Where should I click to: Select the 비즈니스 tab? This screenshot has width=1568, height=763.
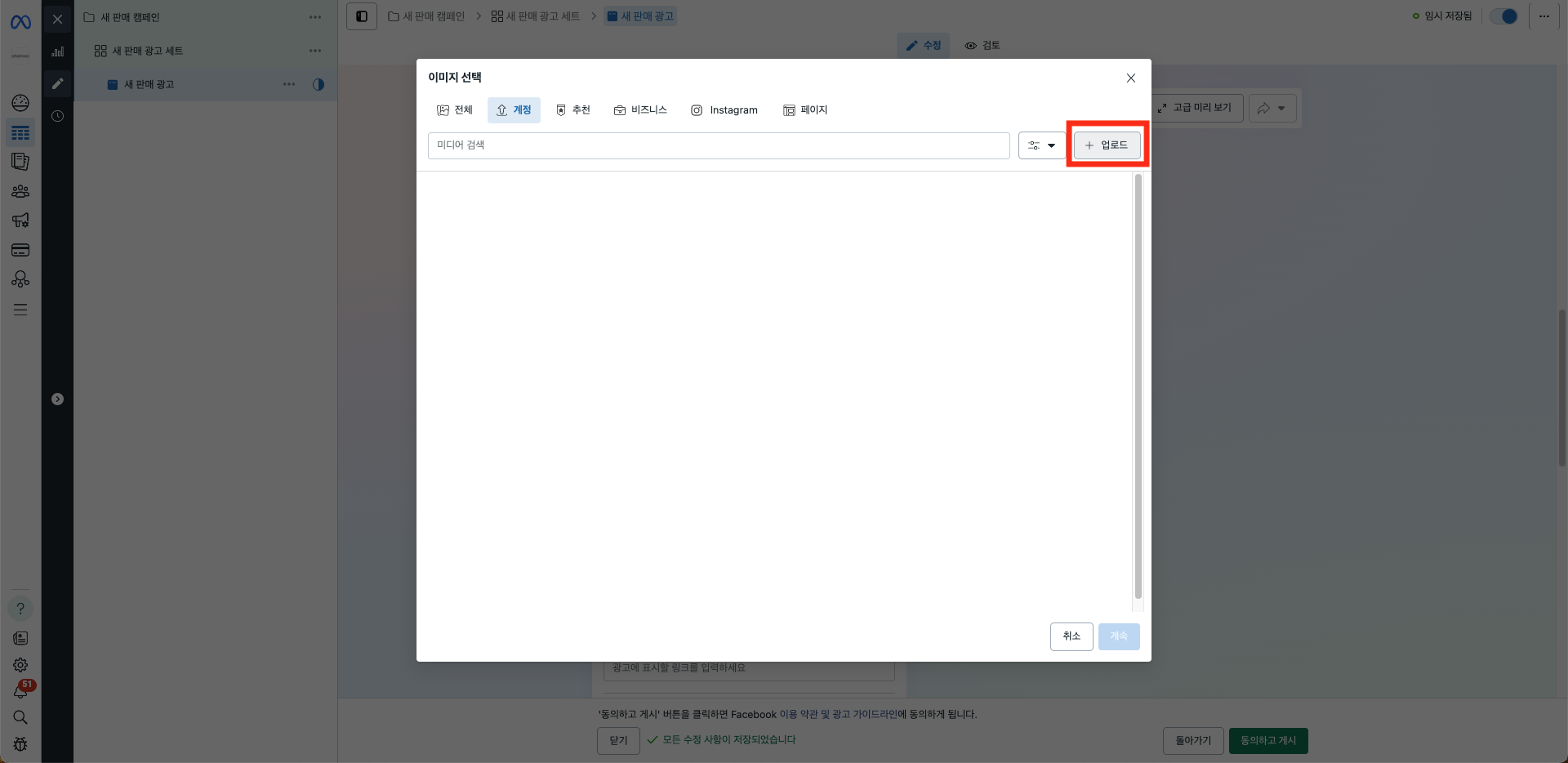click(640, 110)
